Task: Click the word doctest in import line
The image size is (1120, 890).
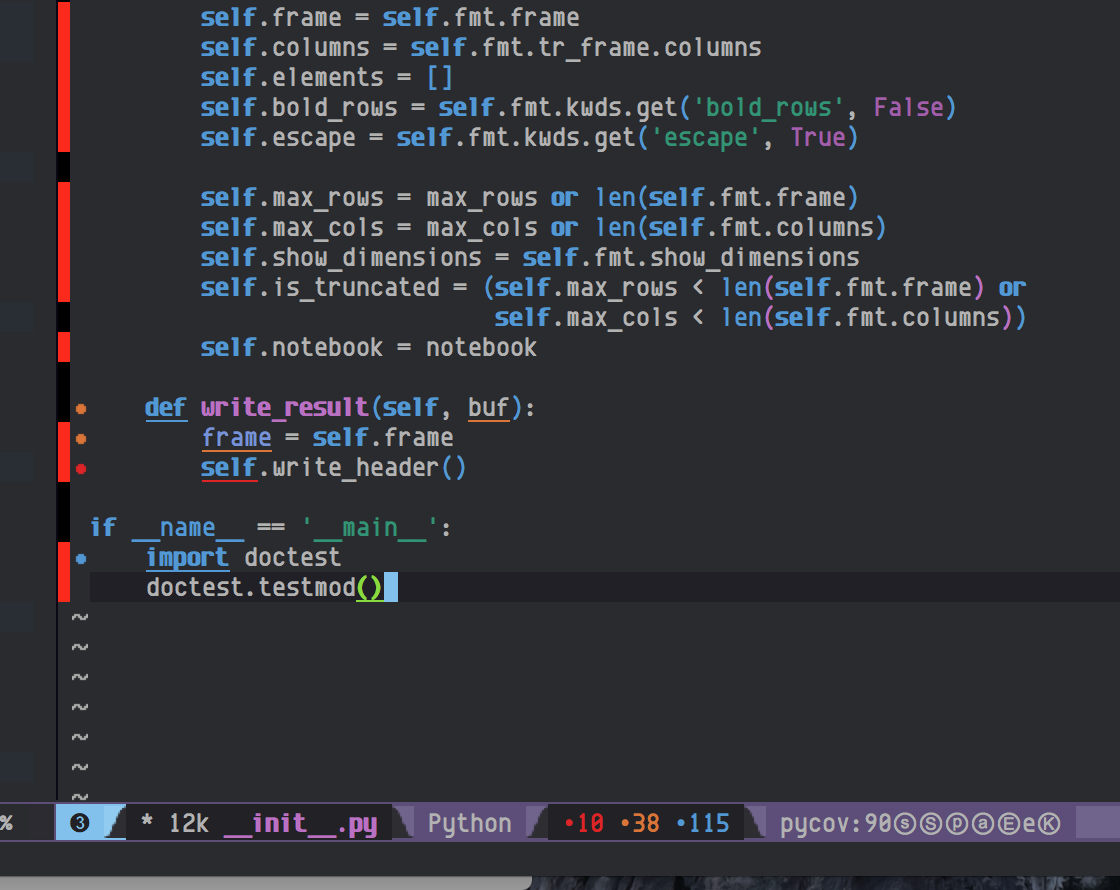Action: [x=293, y=557]
